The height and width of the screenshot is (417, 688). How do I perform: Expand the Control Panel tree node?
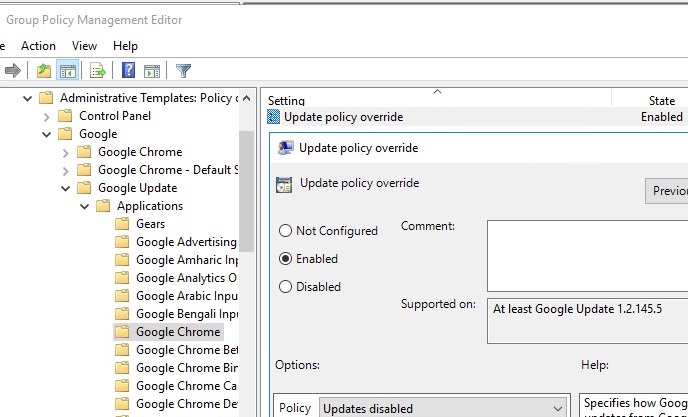pyautogui.click(x=47, y=116)
